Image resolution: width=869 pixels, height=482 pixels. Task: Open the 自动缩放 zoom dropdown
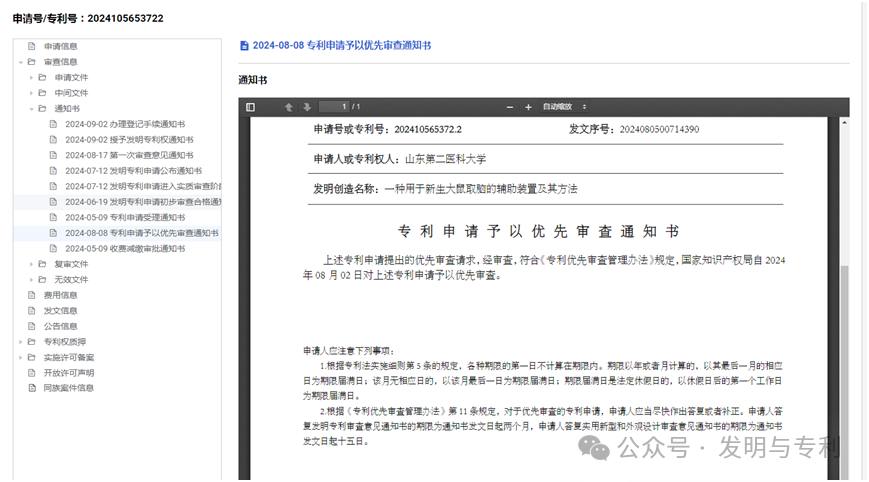(564, 107)
